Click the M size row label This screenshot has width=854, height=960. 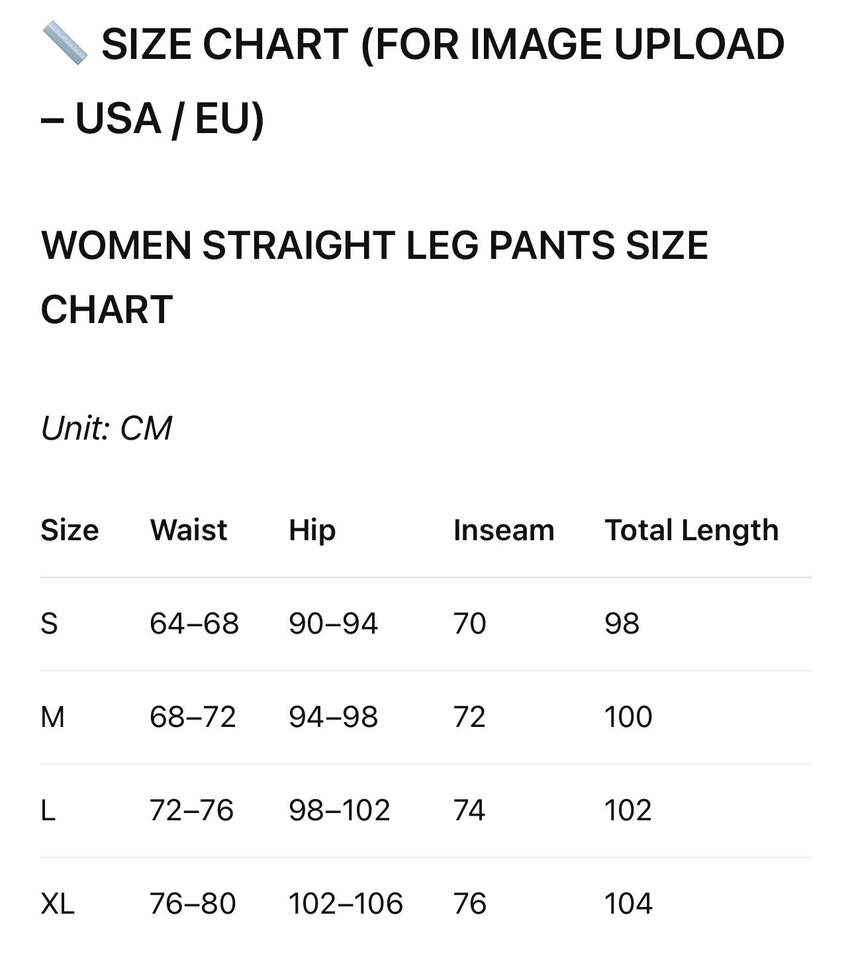pyautogui.click(x=52, y=717)
